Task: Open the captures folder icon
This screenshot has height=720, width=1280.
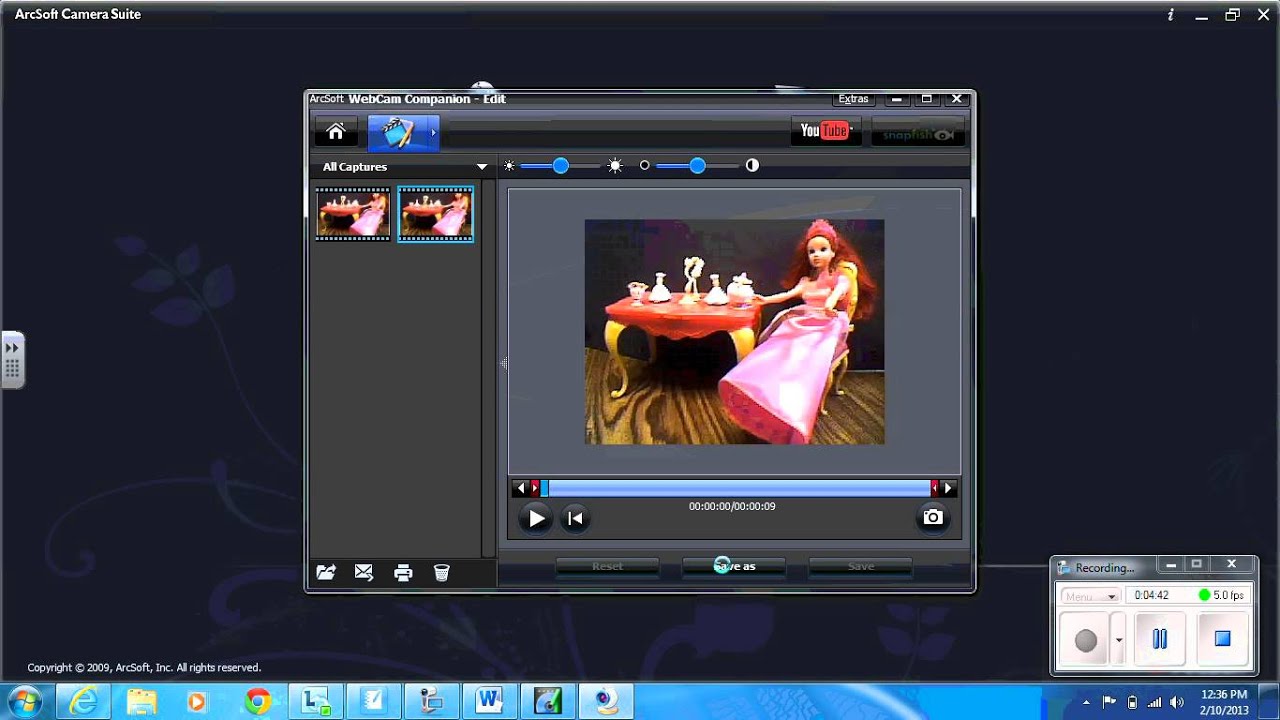Action: [x=326, y=572]
